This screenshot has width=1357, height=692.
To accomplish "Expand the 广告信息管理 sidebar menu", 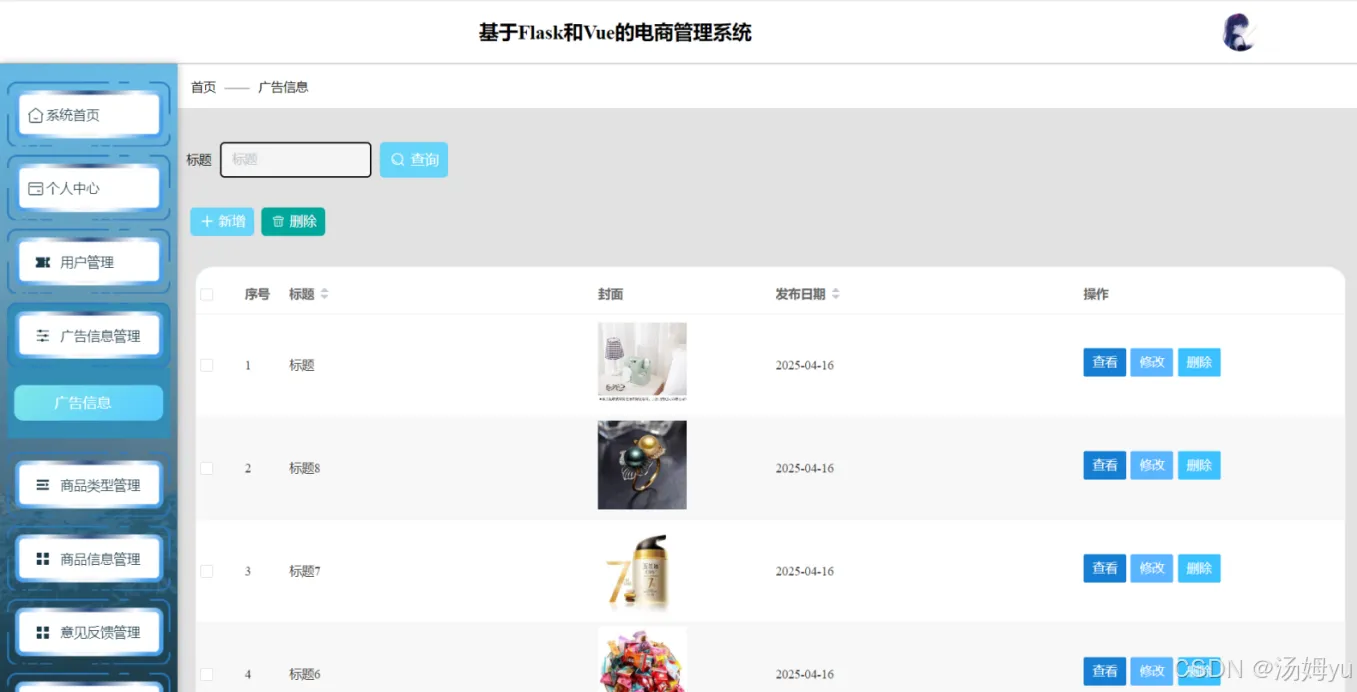I will click(89, 336).
